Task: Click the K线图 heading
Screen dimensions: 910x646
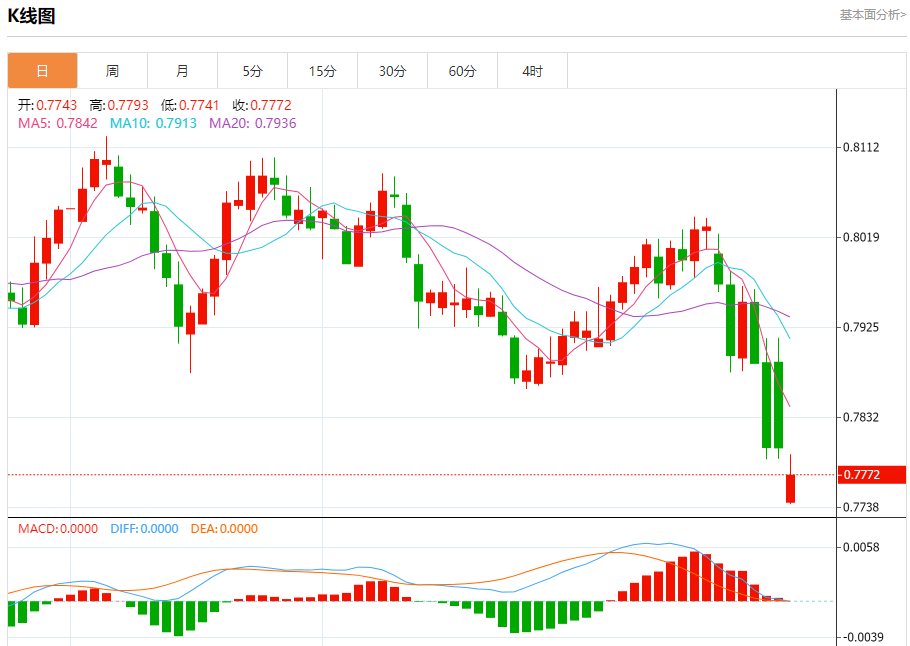Action: pos(32,16)
